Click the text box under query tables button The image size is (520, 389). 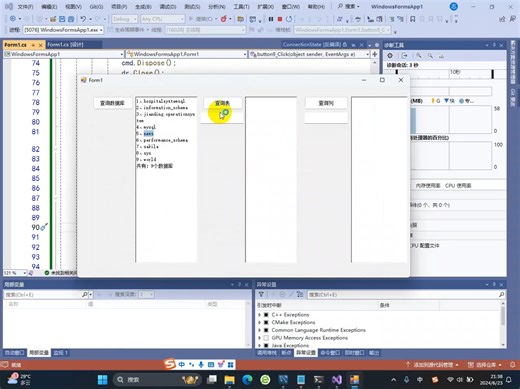point(222,118)
